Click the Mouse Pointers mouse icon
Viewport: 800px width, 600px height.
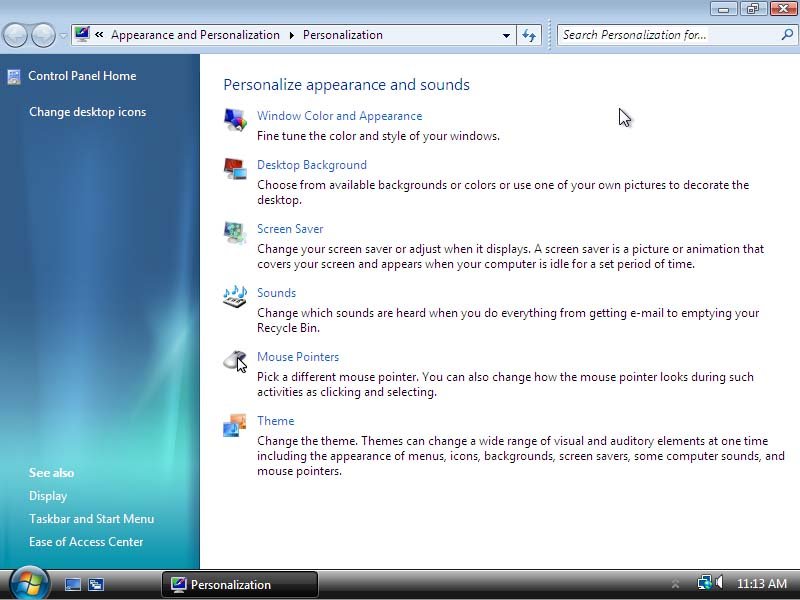point(235,361)
